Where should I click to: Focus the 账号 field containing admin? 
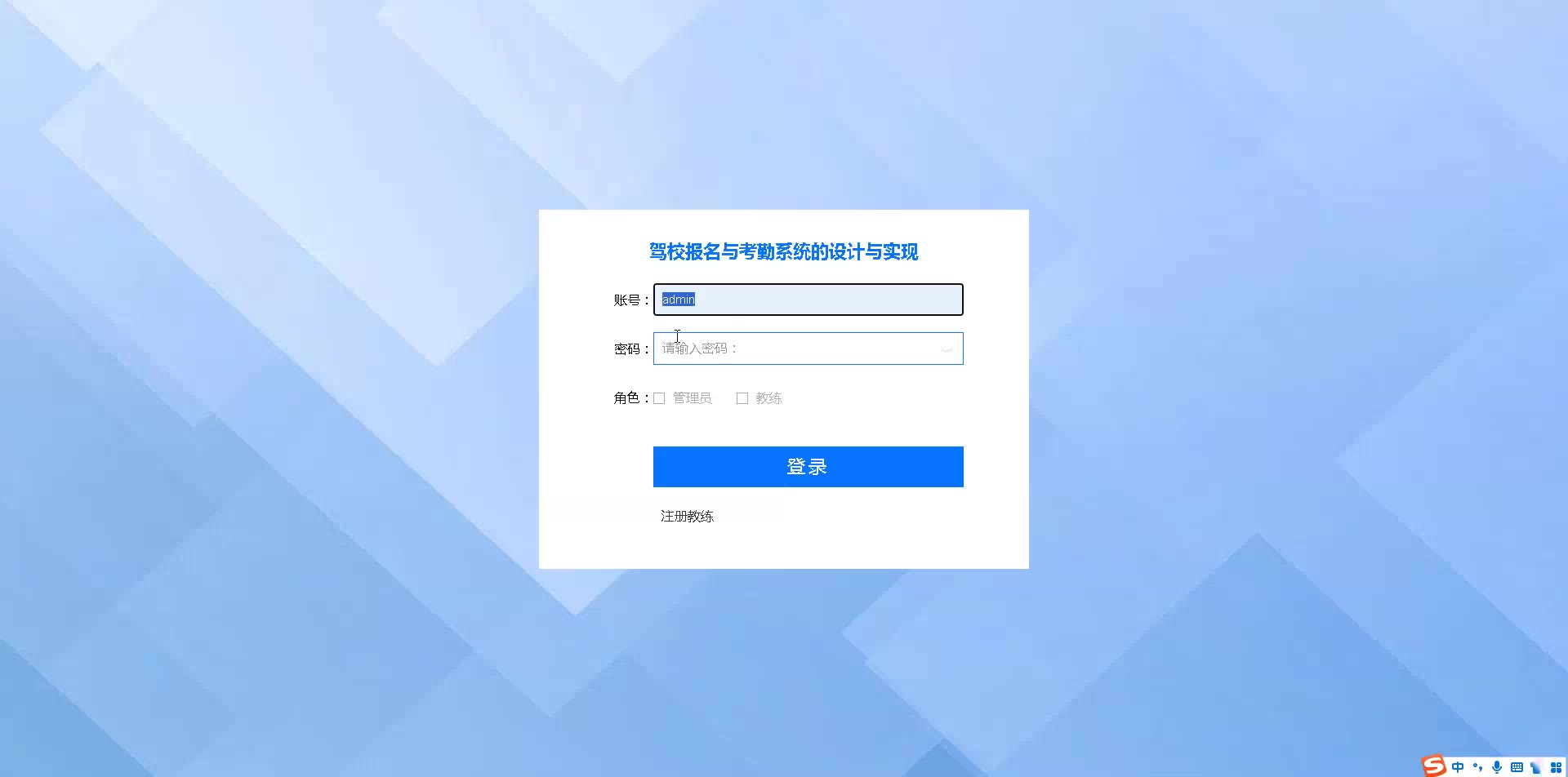(808, 300)
